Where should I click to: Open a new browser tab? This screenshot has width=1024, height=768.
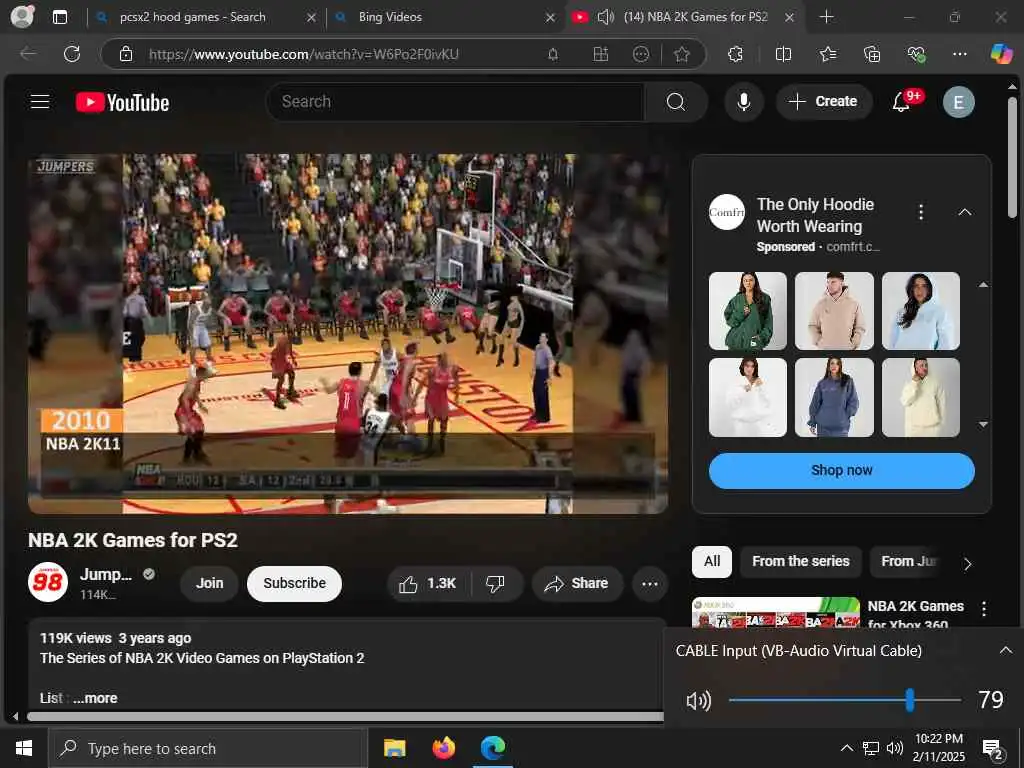point(826,17)
